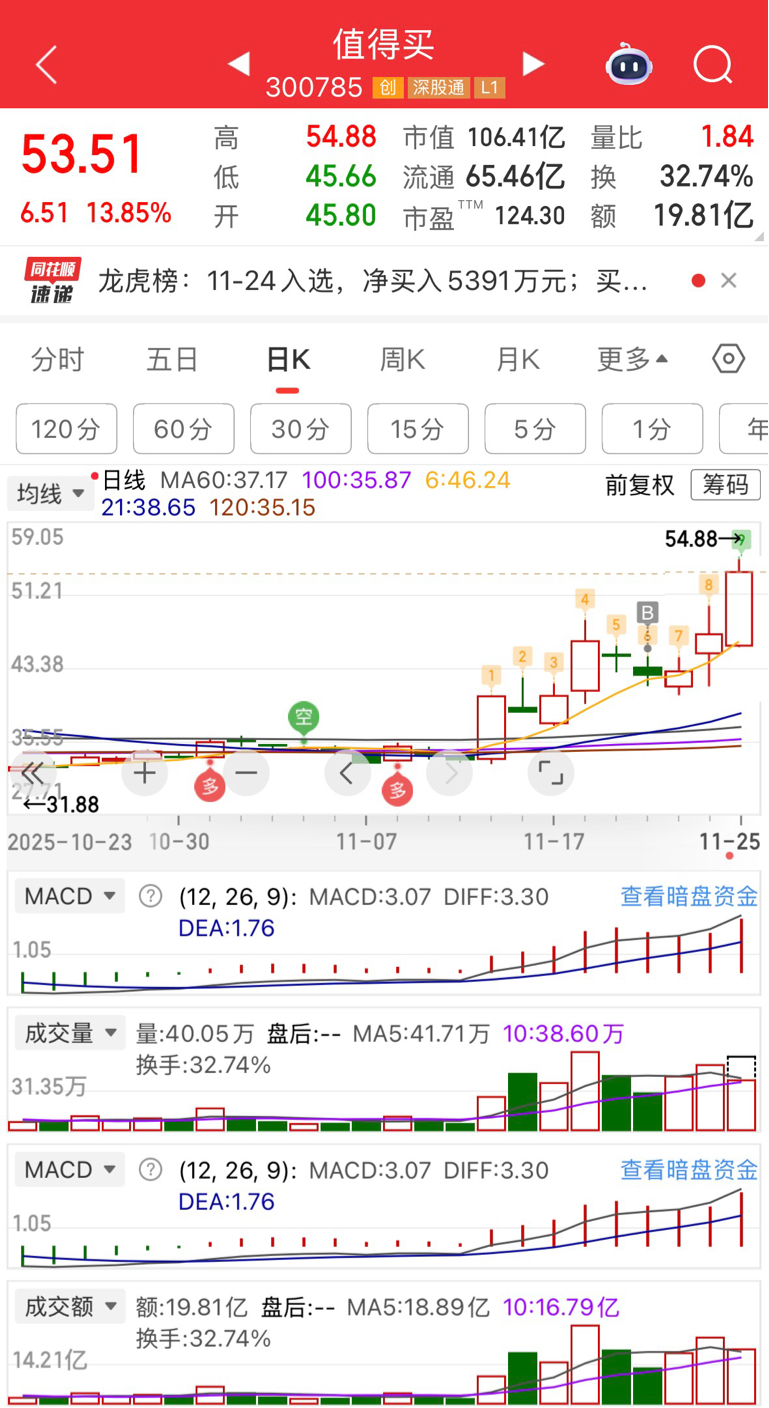Open help for the lower MACD panel
769x1408 pixels.
tap(150, 1169)
